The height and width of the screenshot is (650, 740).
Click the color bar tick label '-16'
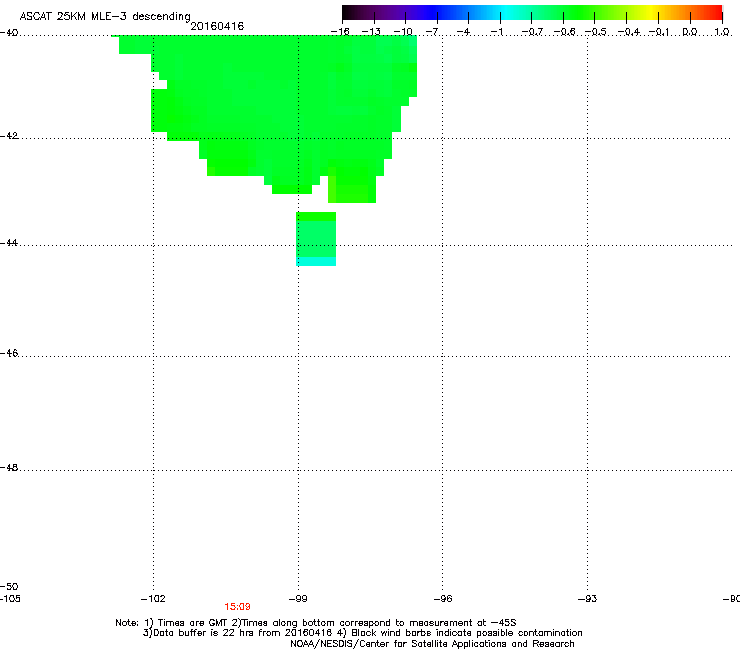coord(340,32)
